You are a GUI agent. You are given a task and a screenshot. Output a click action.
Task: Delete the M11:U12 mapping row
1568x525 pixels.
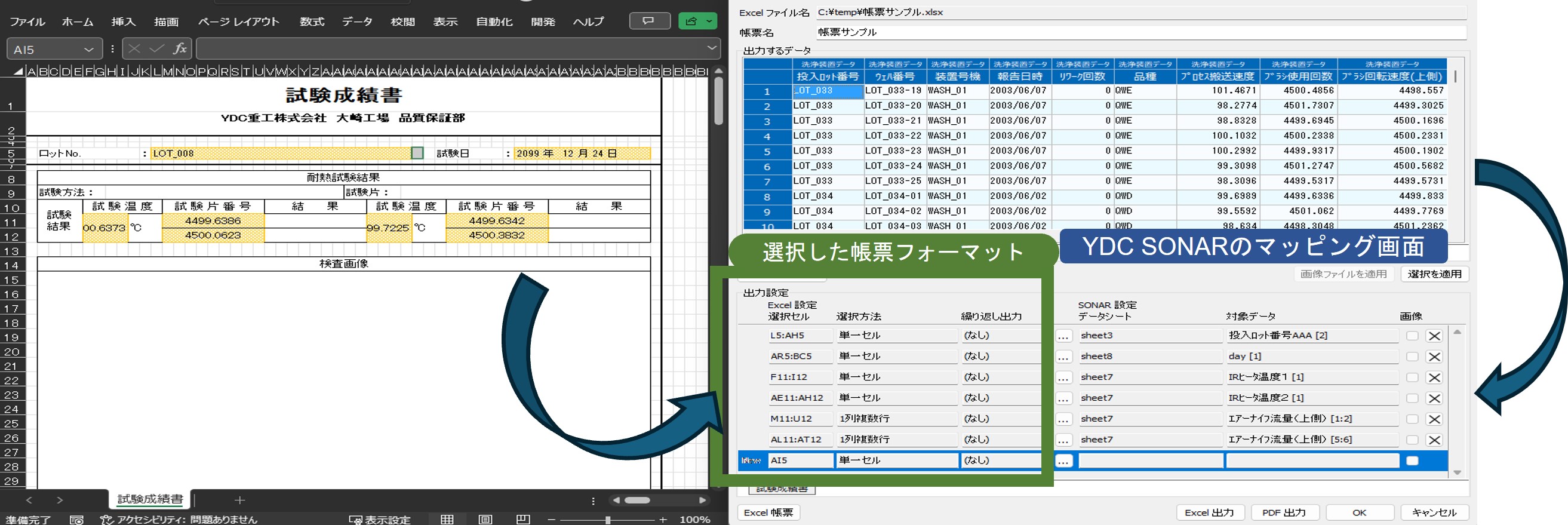point(1434,419)
